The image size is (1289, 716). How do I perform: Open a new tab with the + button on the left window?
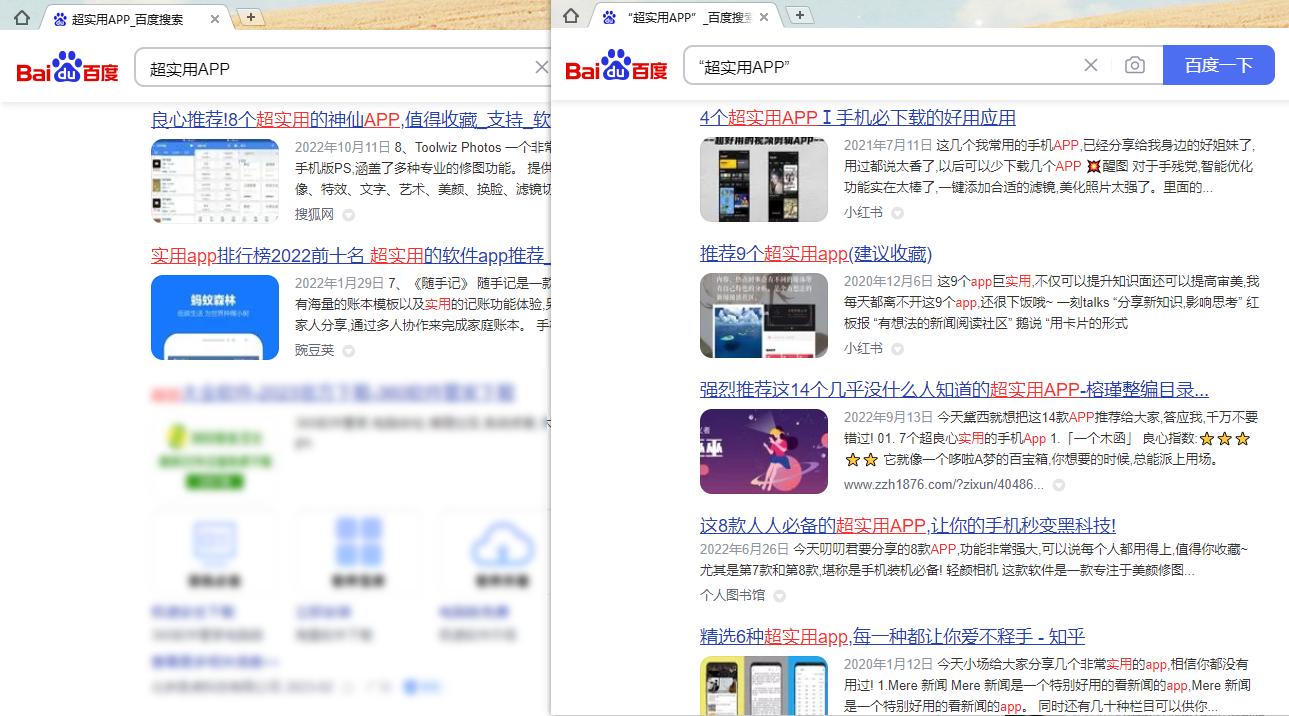tap(250, 17)
